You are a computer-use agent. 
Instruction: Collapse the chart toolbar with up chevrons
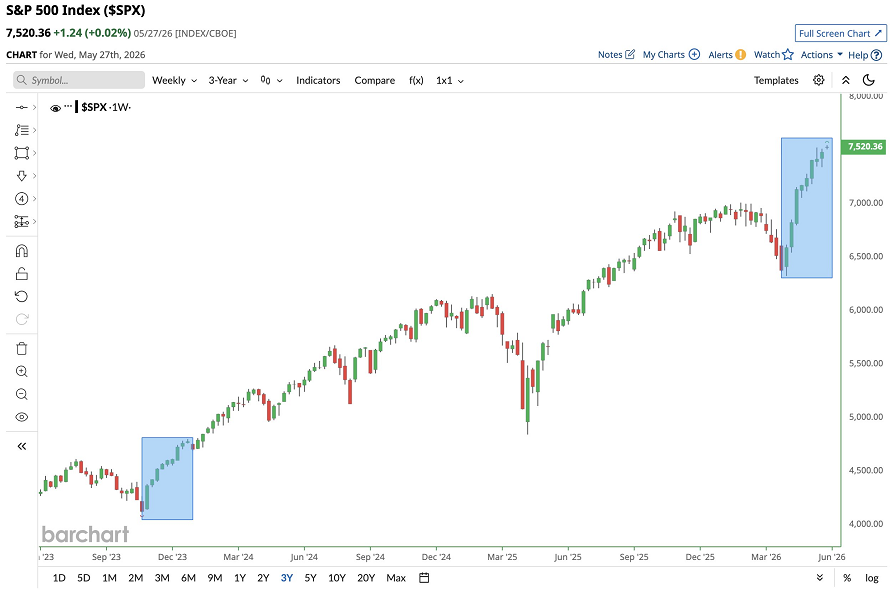tap(846, 80)
